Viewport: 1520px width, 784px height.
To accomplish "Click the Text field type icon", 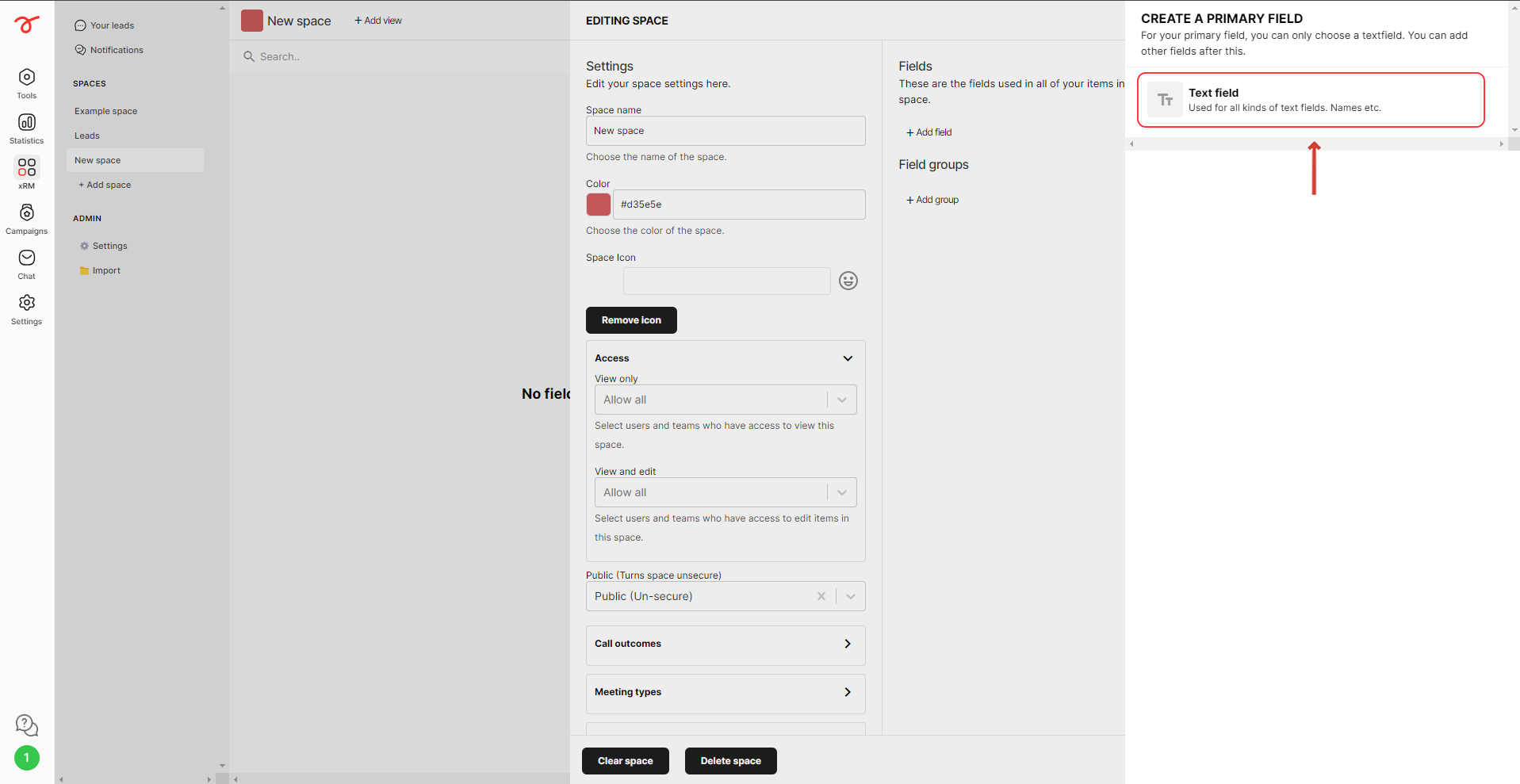I will (1165, 100).
